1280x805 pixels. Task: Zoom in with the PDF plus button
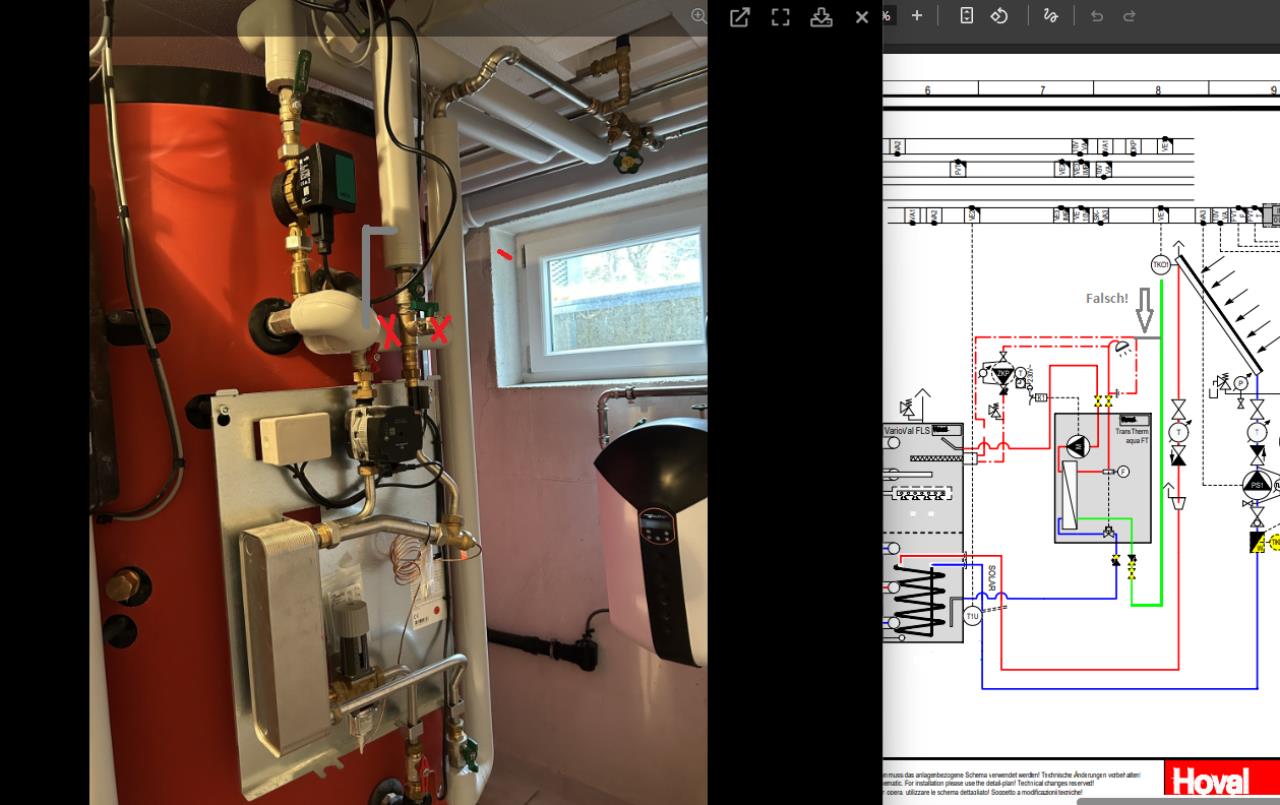(x=917, y=16)
